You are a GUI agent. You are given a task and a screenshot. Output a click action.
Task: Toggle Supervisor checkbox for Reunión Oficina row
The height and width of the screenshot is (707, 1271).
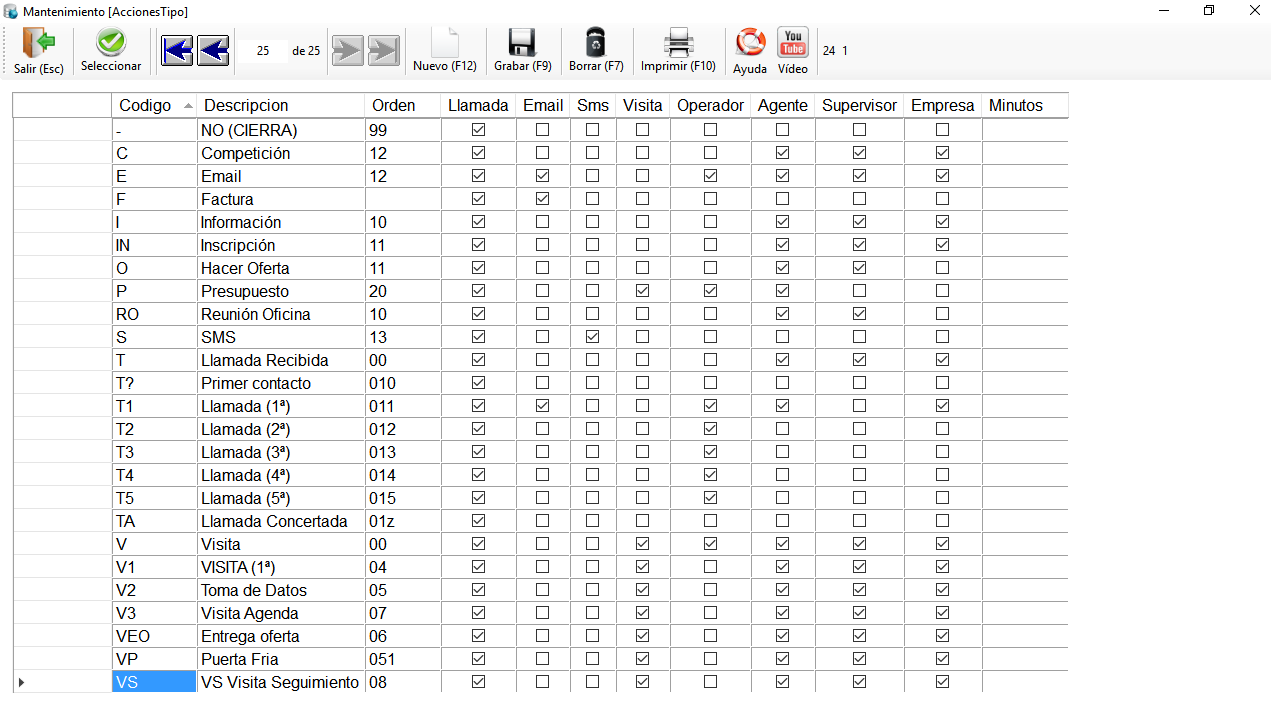coord(859,314)
